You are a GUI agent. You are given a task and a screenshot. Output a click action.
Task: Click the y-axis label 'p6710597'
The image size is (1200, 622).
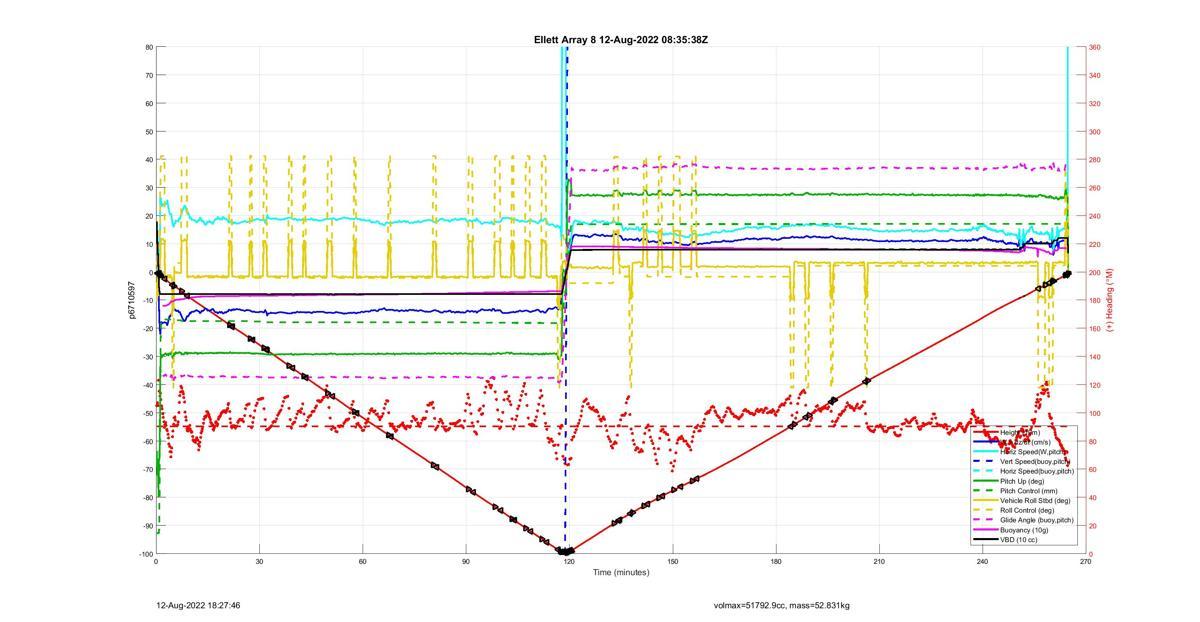point(131,300)
